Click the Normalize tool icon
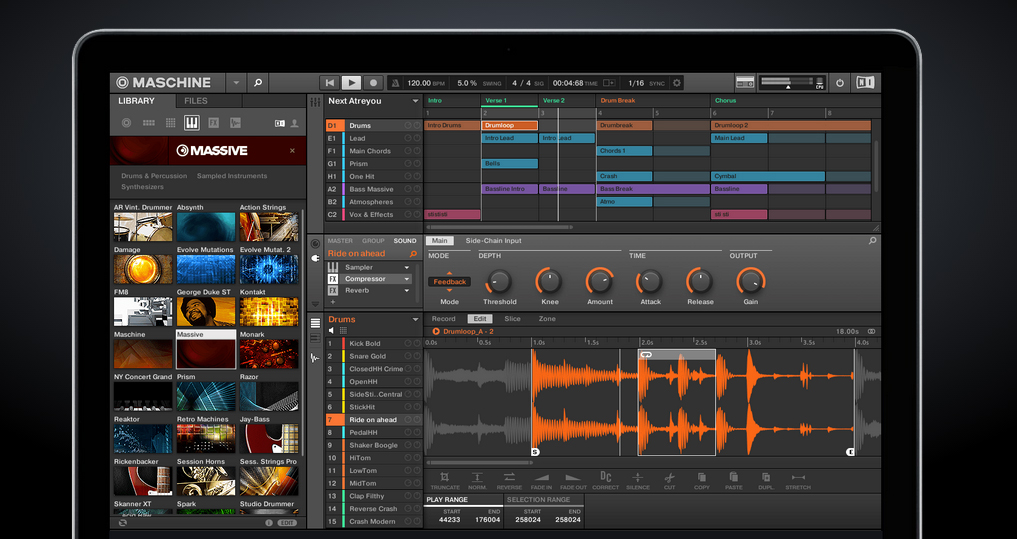The height and width of the screenshot is (539, 1017). [x=477, y=477]
